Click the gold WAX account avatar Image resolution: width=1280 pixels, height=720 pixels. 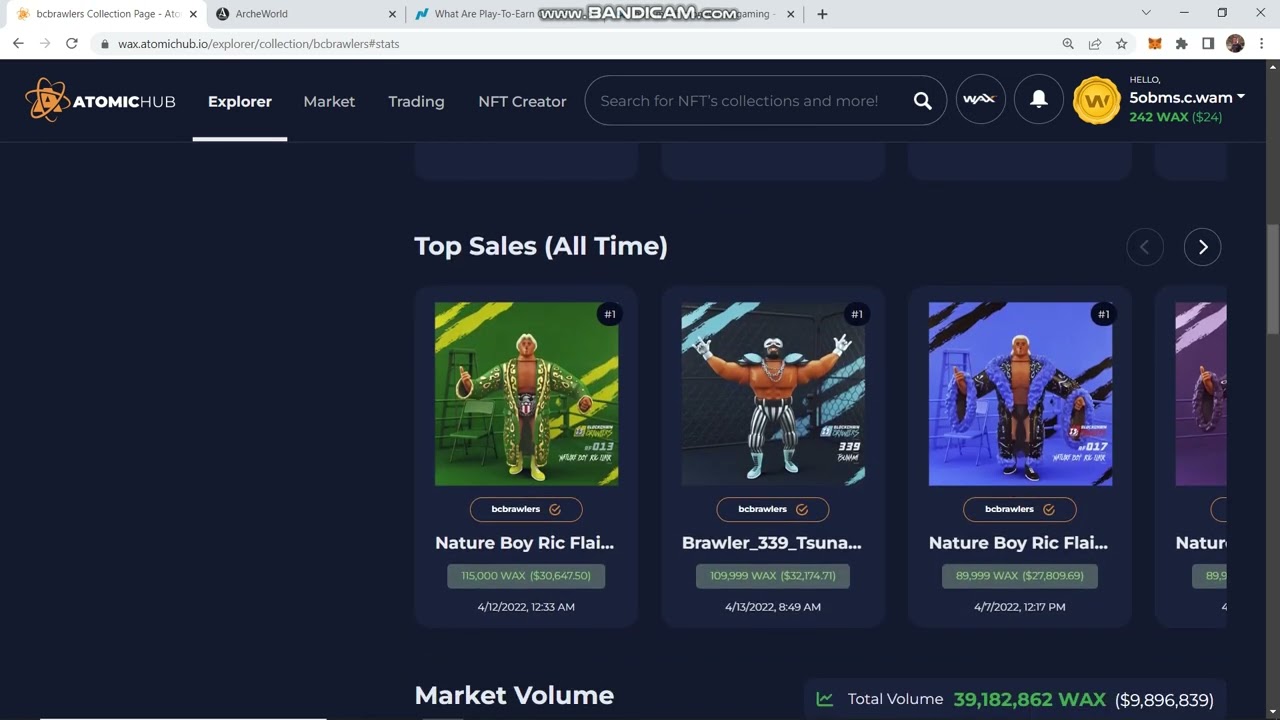[1097, 101]
